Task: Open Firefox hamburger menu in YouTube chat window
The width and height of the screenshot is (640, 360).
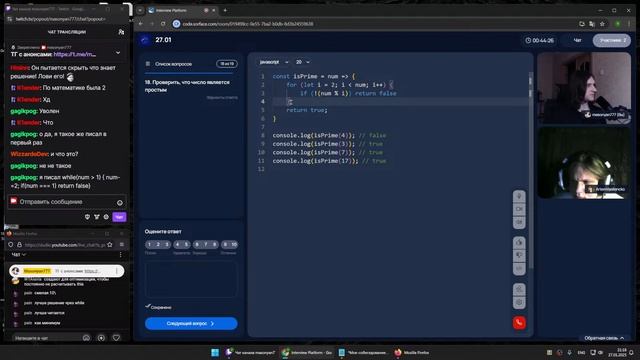Action: click(x=122, y=244)
